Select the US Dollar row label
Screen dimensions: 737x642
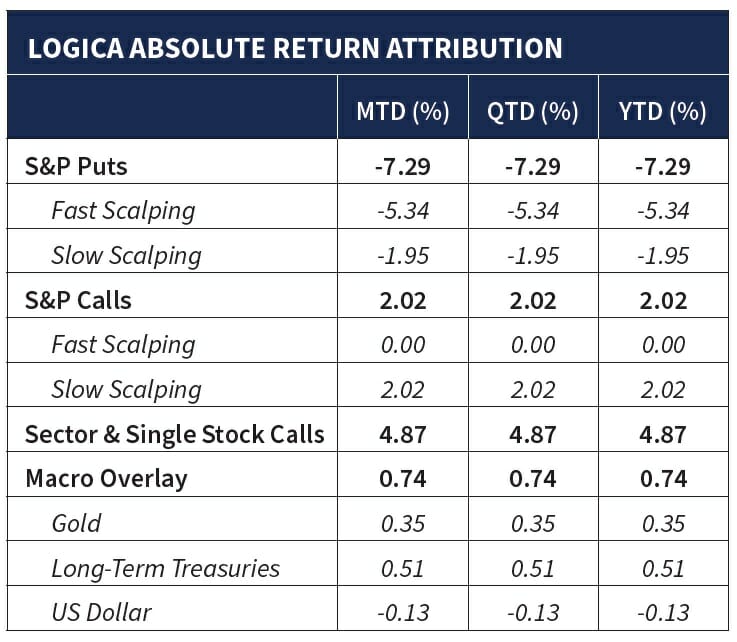[x=100, y=613]
